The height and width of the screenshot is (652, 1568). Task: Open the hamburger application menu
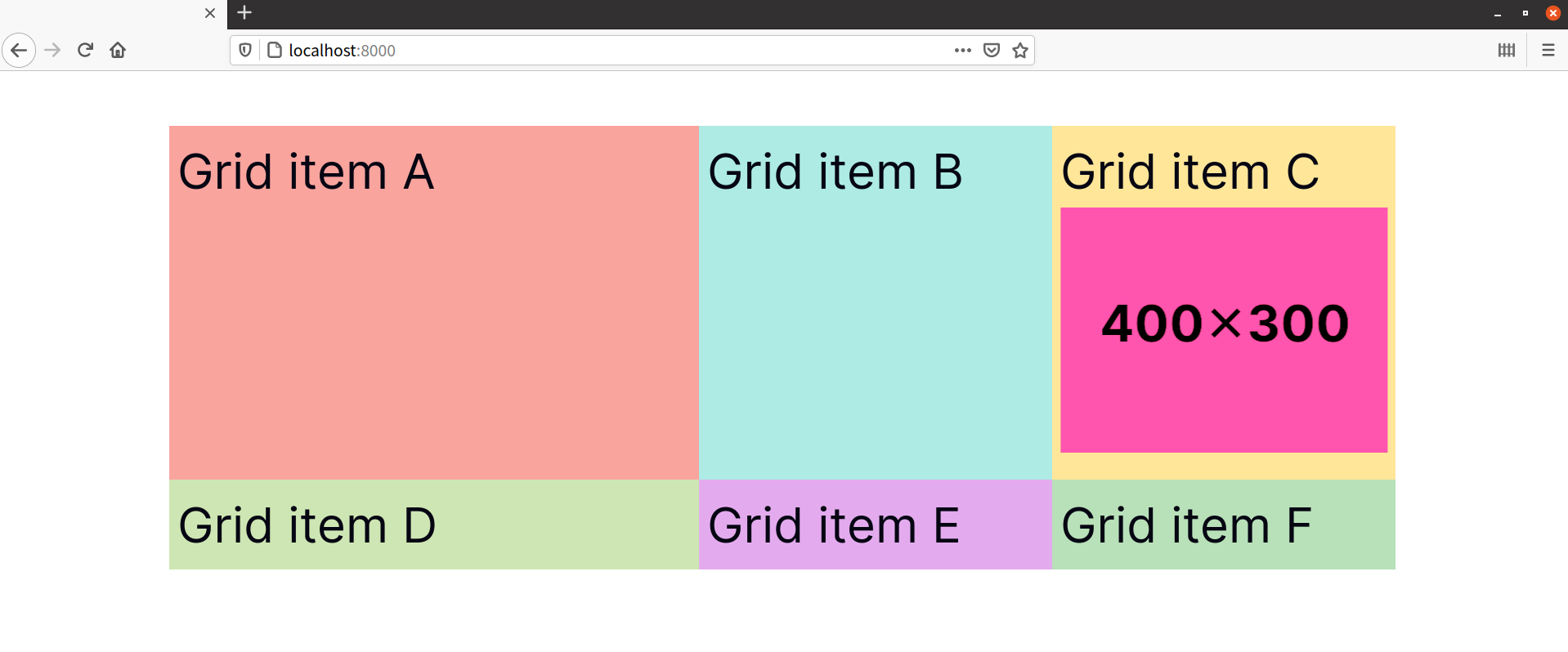point(1548,50)
